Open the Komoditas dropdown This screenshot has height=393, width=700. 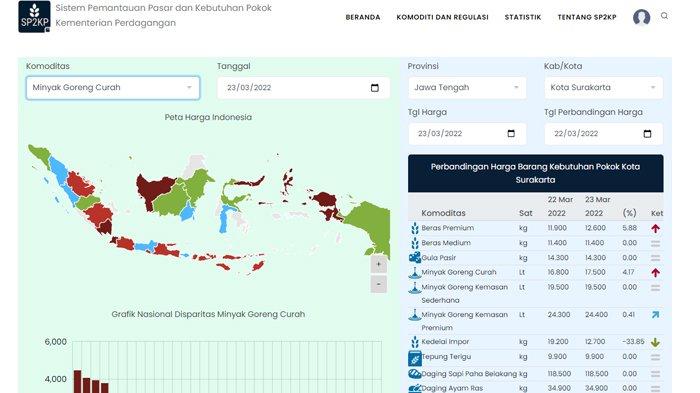click(113, 88)
